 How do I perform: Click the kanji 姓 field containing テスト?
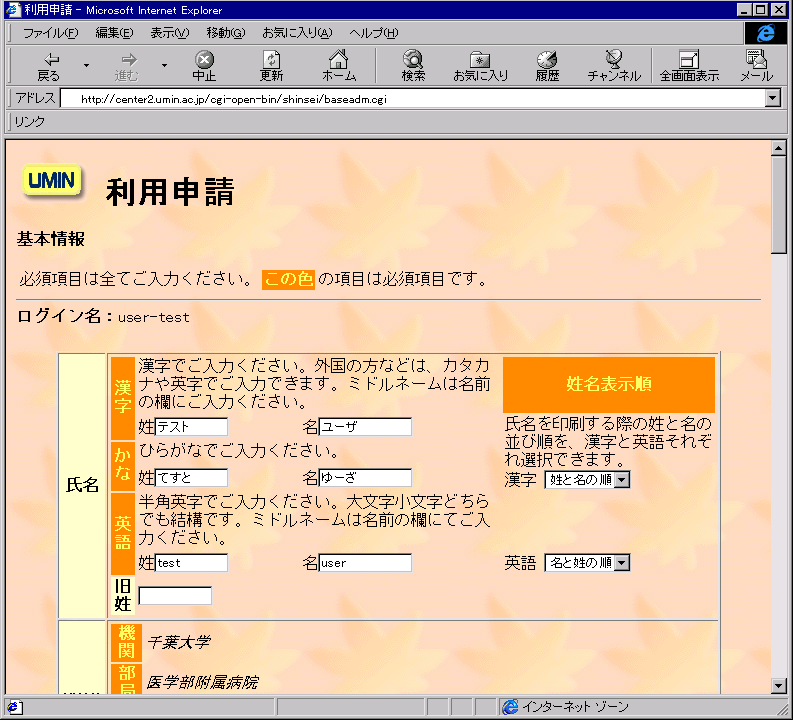(x=191, y=427)
